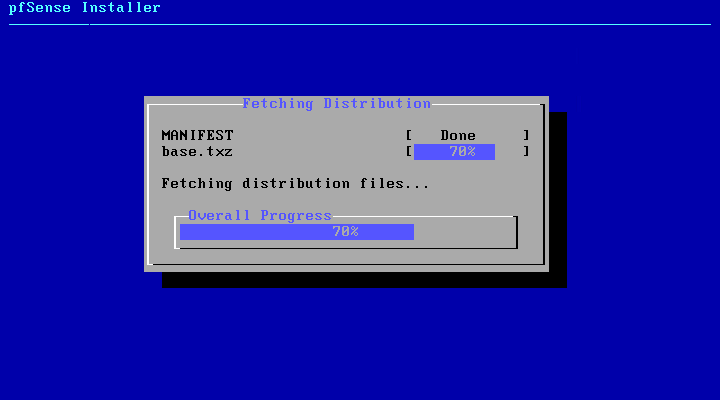Click the 'Fetching distribution files...' message
The height and width of the screenshot is (400, 720).
pyautogui.click(x=295, y=184)
